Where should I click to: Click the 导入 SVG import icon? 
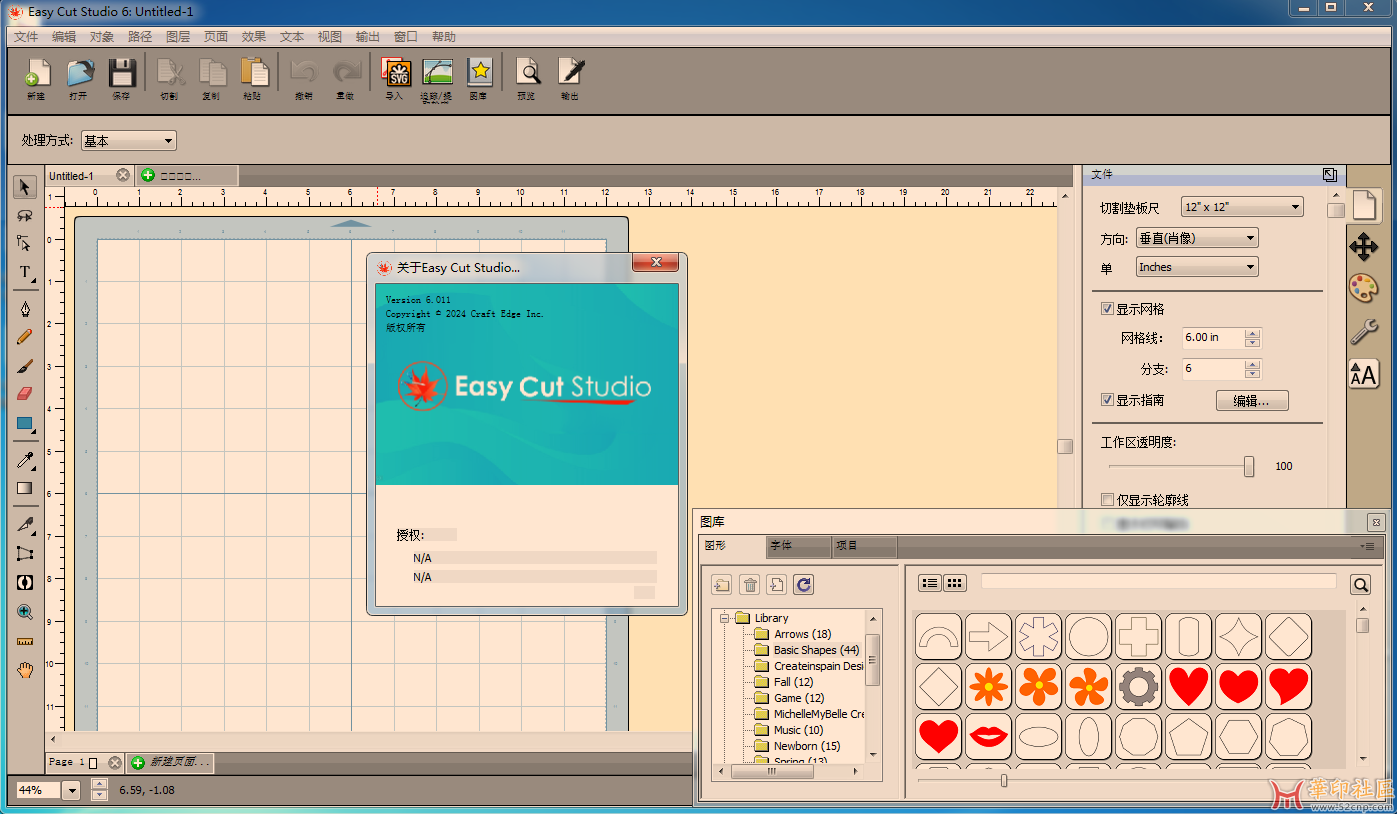pos(396,73)
